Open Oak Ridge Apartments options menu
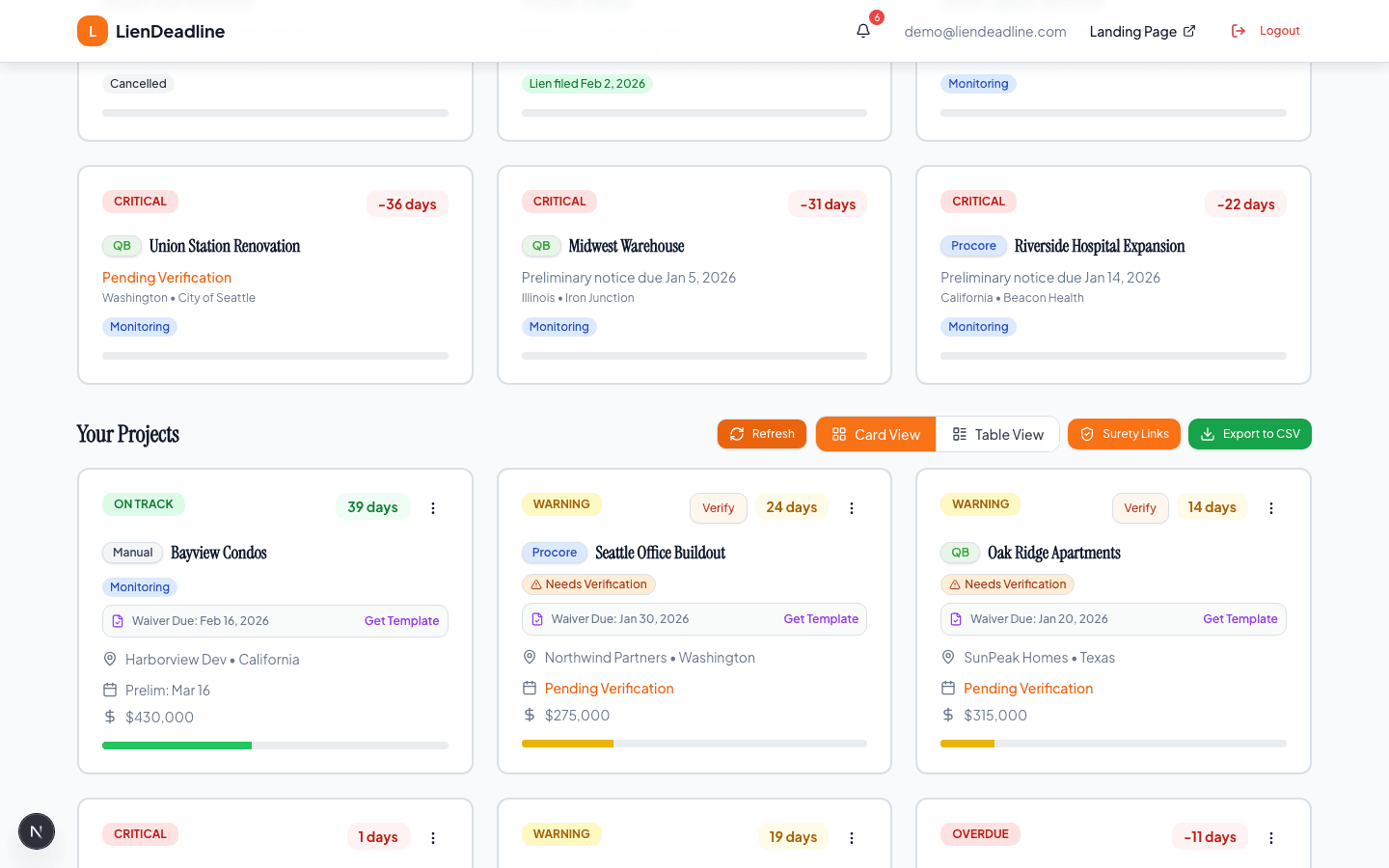Screen dimensions: 1389x868 point(1271,508)
